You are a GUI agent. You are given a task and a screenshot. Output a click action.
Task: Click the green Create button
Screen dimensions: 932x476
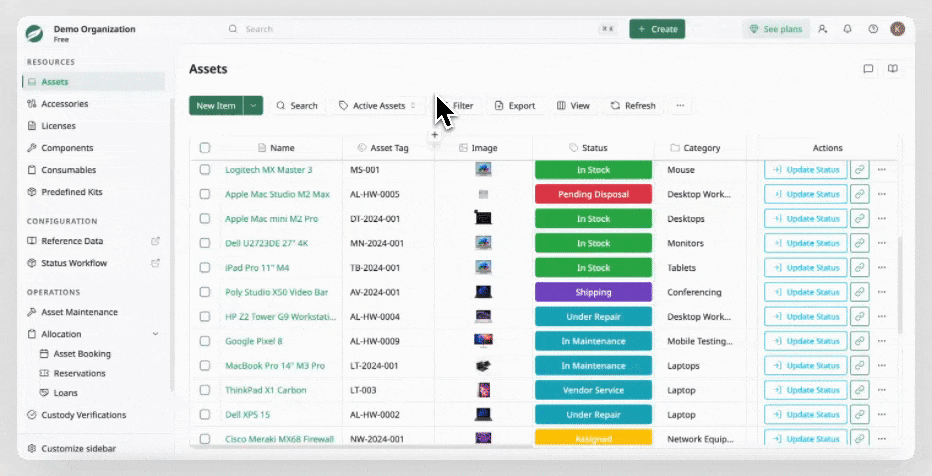click(x=657, y=29)
